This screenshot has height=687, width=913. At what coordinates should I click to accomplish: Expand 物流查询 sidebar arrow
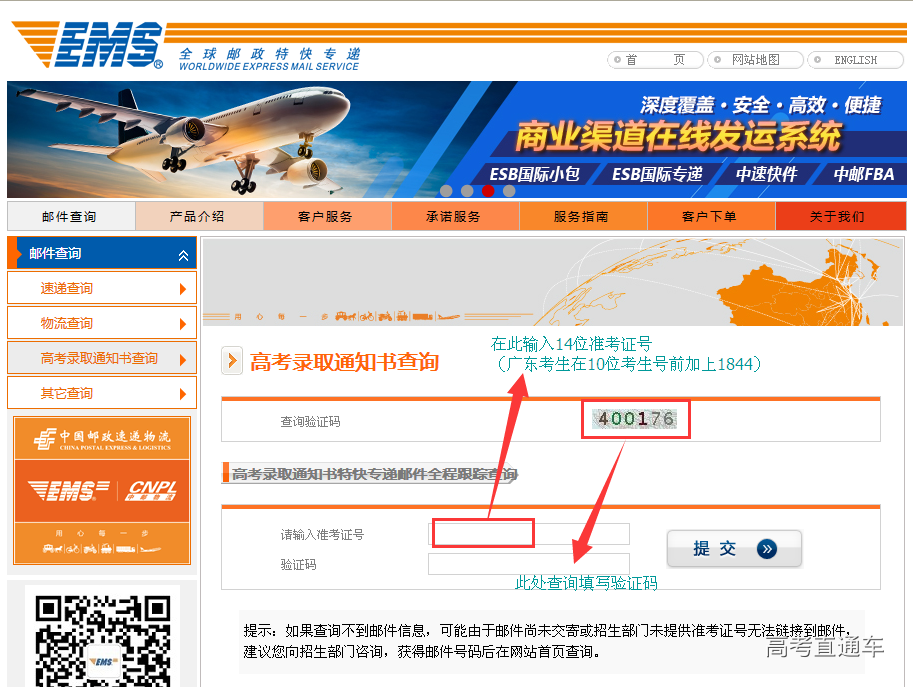183,324
